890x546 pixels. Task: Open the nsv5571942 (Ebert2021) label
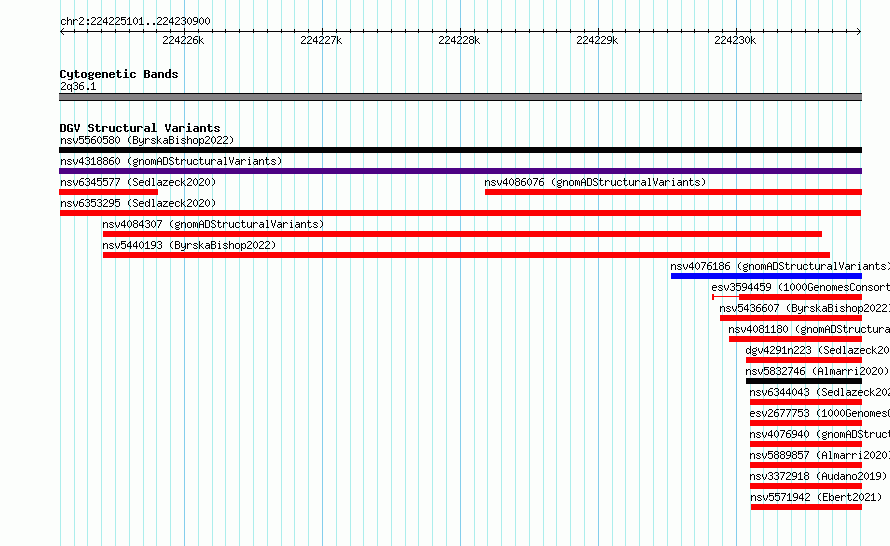pyautogui.click(x=816, y=497)
